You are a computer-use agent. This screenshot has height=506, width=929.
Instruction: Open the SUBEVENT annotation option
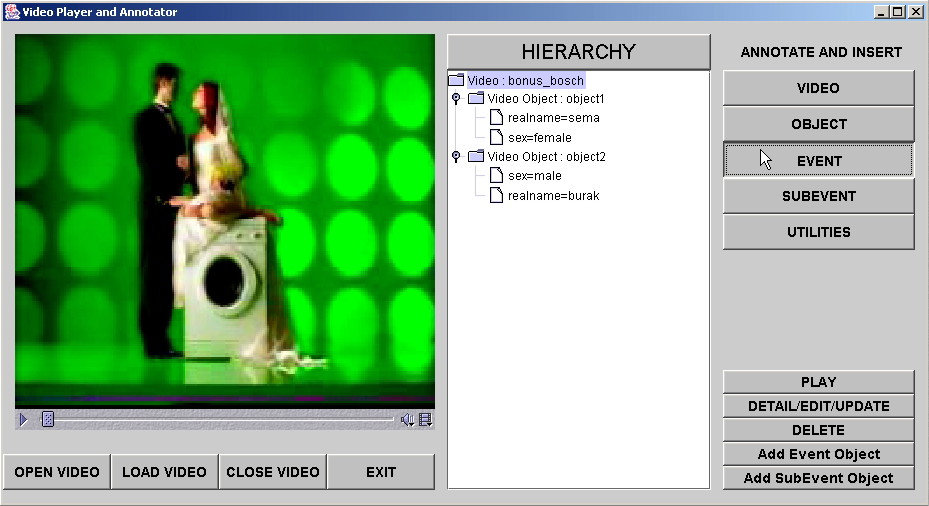point(818,197)
